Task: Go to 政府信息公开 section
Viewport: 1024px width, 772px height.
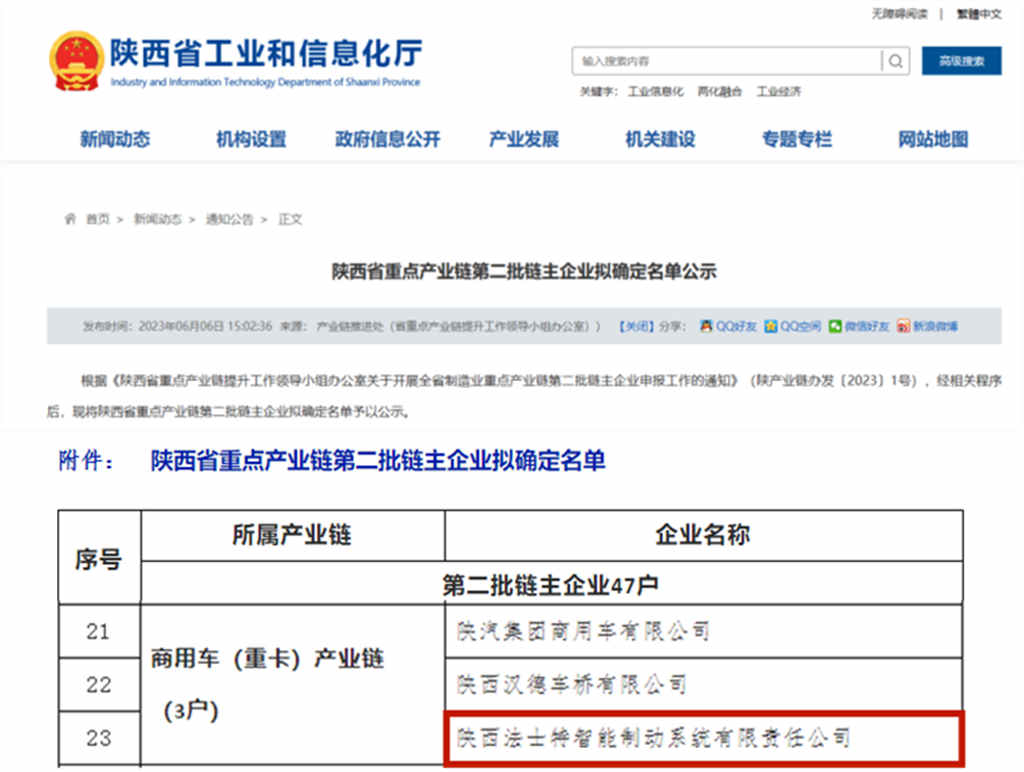Action: pyautogui.click(x=387, y=140)
